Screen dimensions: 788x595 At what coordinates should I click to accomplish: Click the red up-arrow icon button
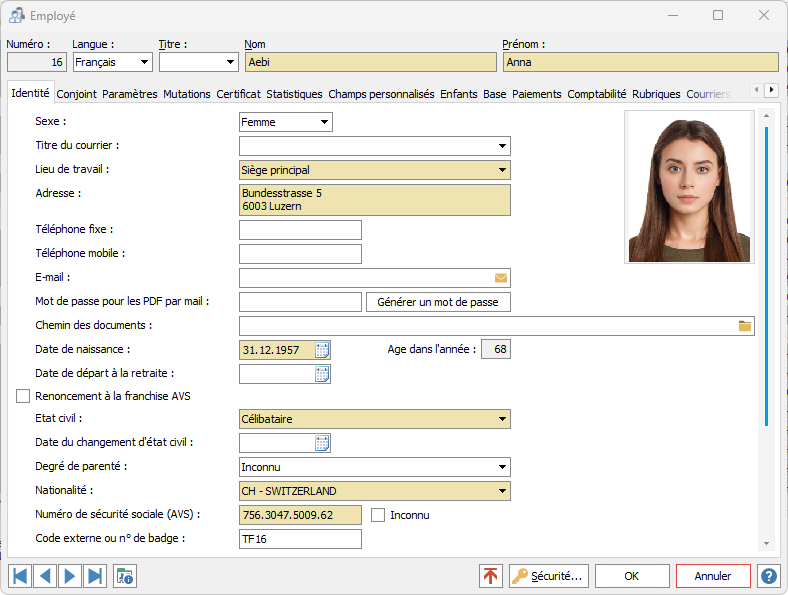(x=491, y=576)
